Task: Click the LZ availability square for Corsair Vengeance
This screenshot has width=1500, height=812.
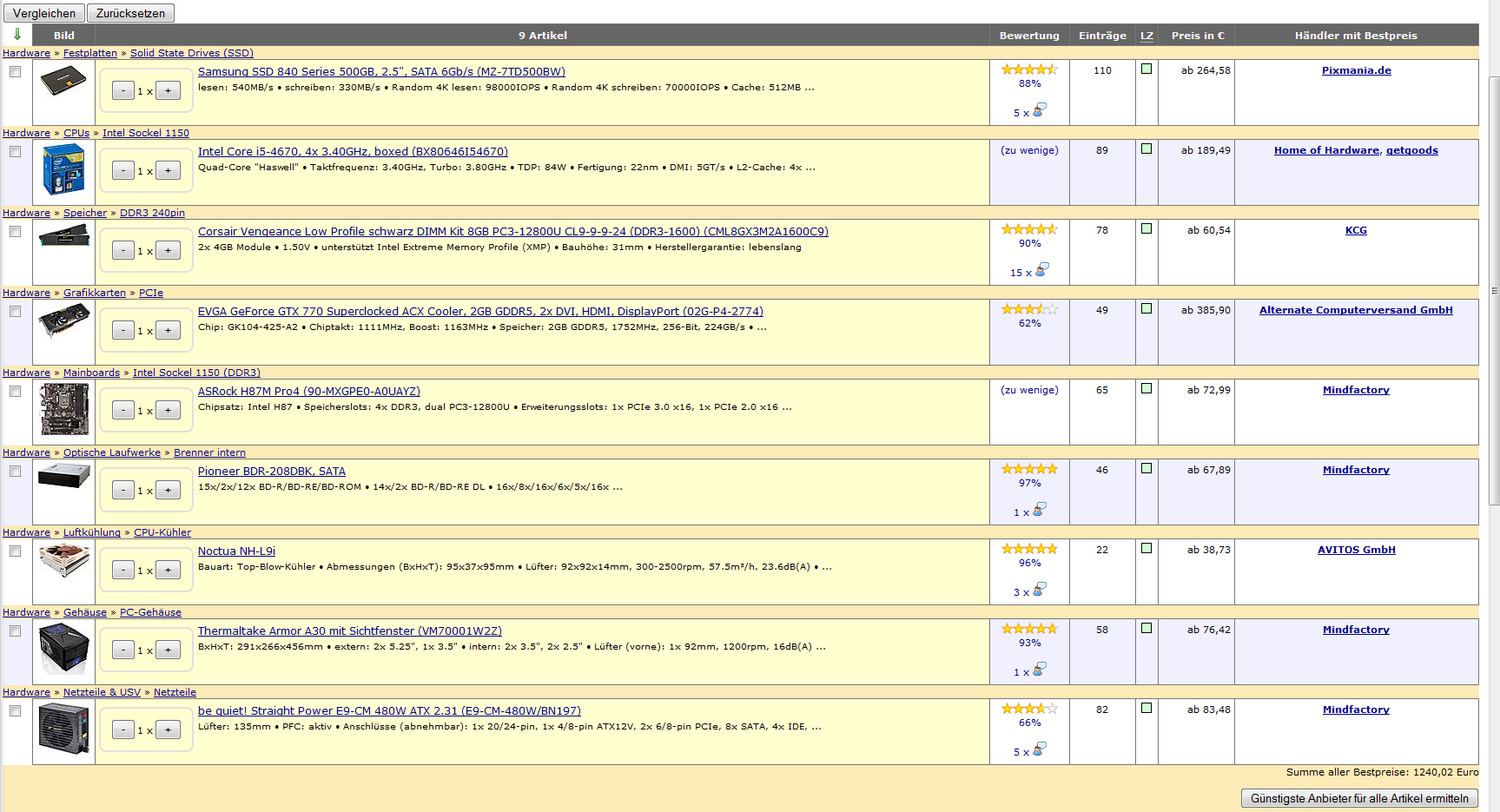Action: pyautogui.click(x=1146, y=228)
